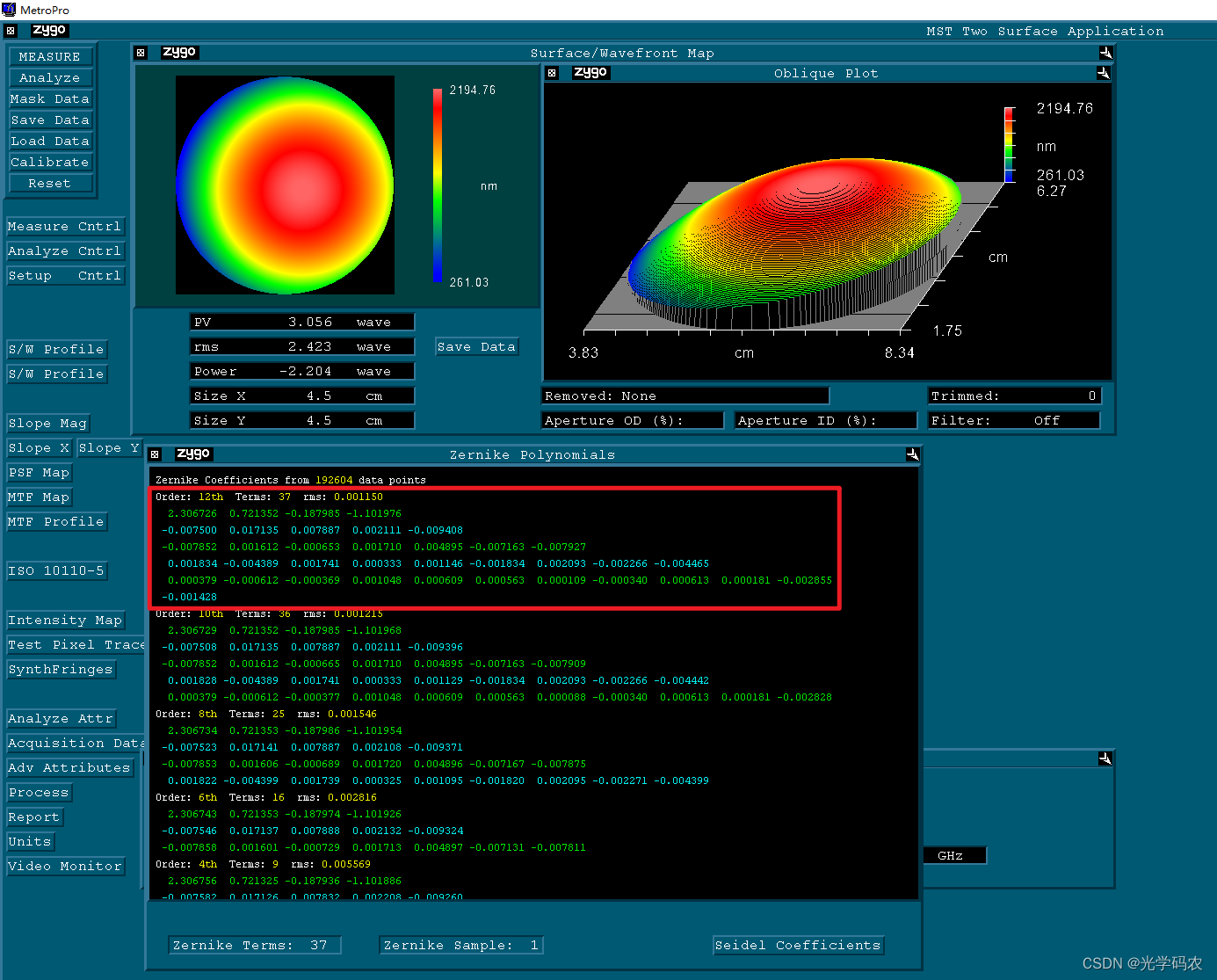Click the Order: 12th Zernike heading line
1217x980 pixels.
[x=269, y=497]
